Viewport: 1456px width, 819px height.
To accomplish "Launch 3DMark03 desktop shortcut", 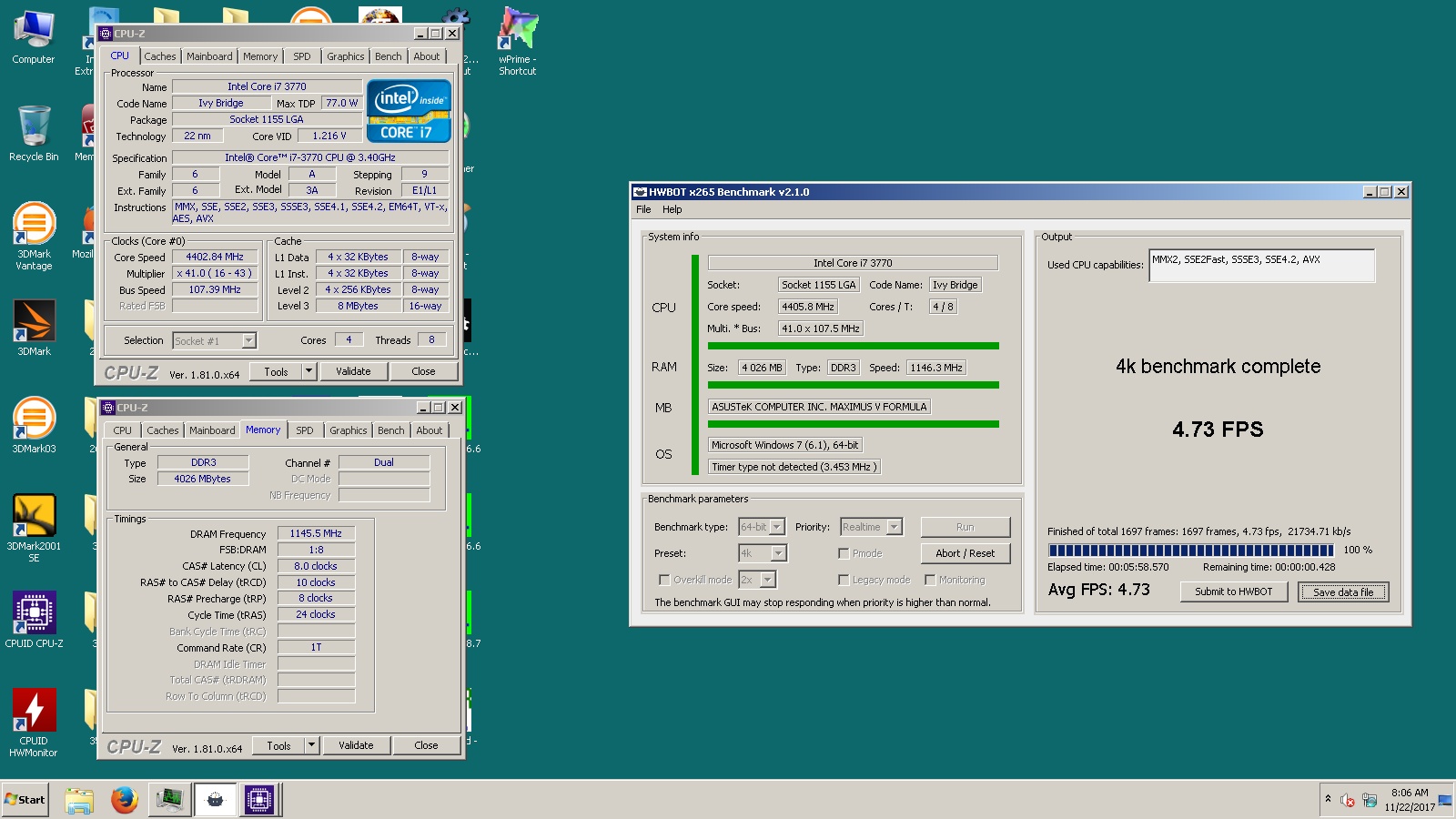I will pyautogui.click(x=34, y=425).
